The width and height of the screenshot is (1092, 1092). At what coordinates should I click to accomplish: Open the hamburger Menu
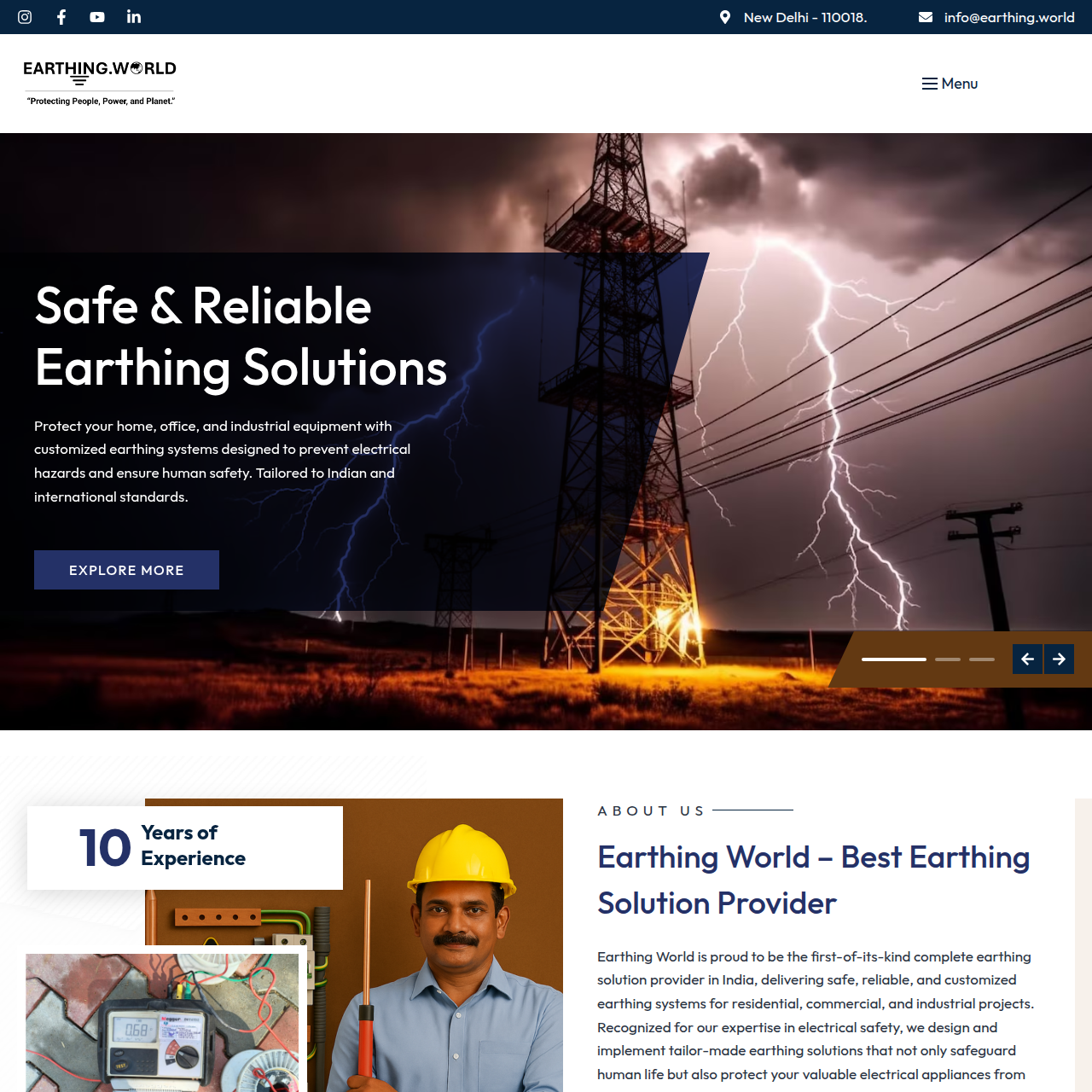[x=950, y=84]
